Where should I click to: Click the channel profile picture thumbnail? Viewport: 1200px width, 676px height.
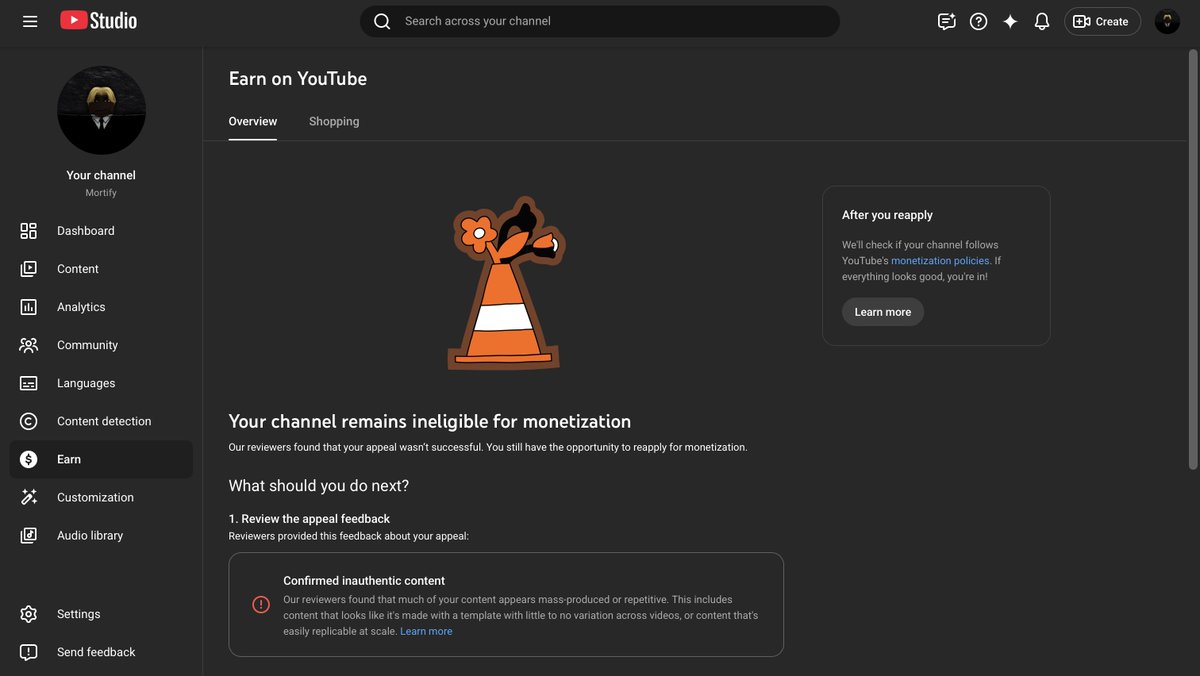[x=101, y=110]
